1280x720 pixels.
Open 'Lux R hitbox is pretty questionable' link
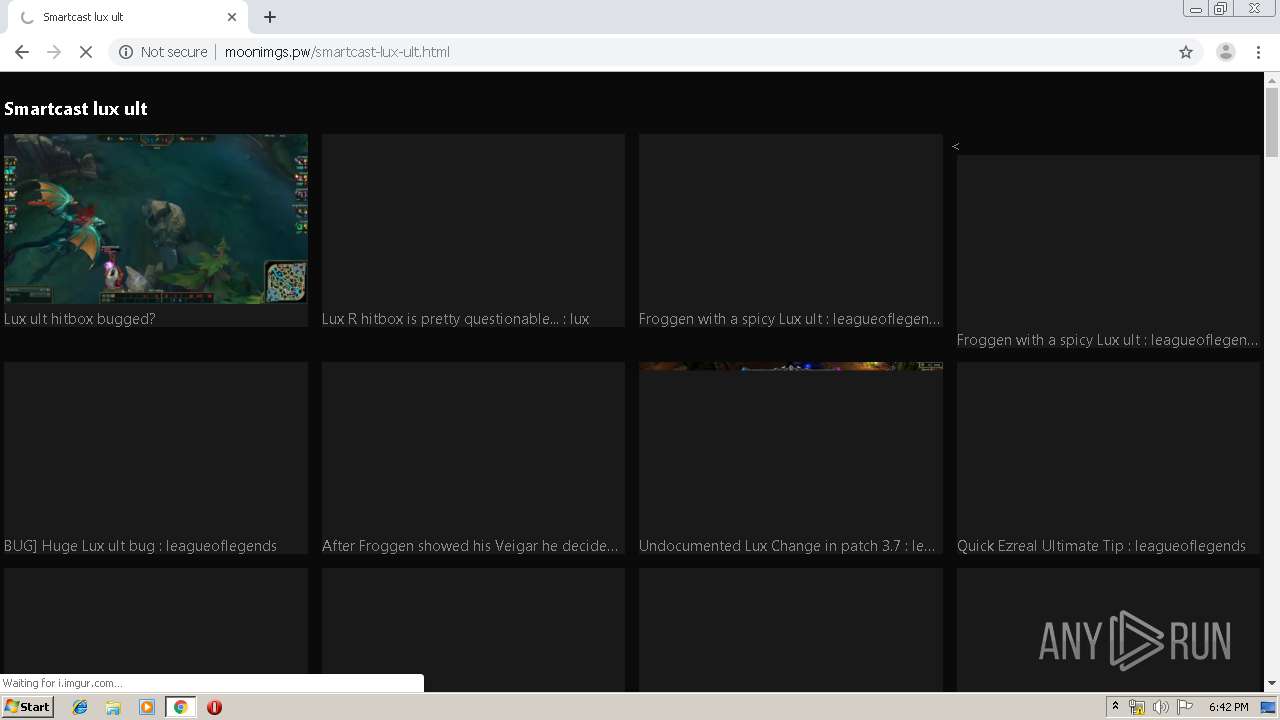(x=456, y=319)
